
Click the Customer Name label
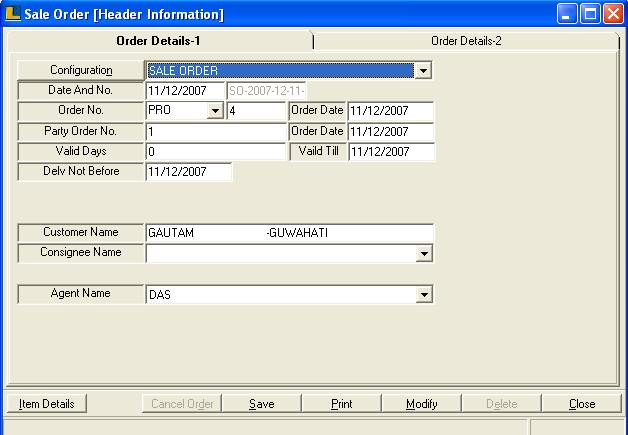[x=81, y=232]
